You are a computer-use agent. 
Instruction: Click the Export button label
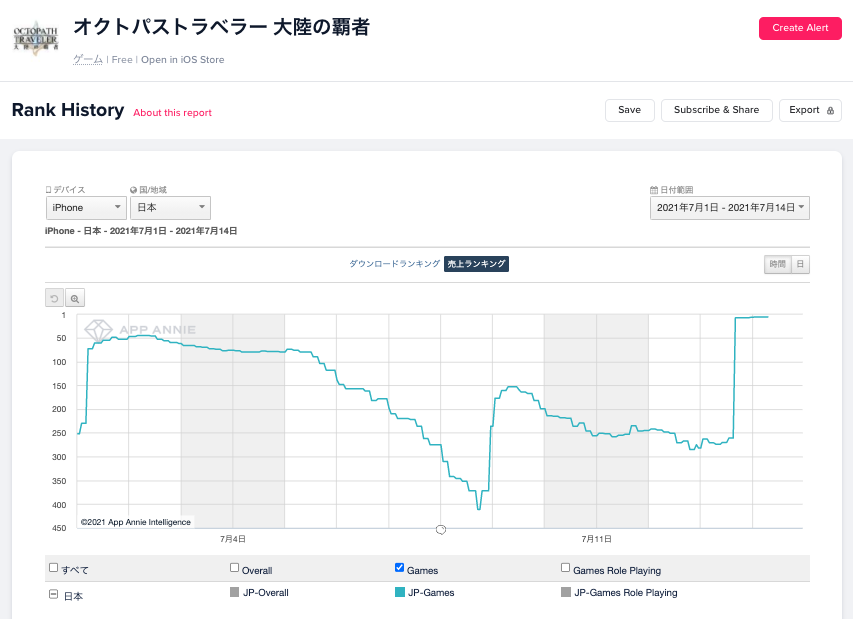click(804, 110)
